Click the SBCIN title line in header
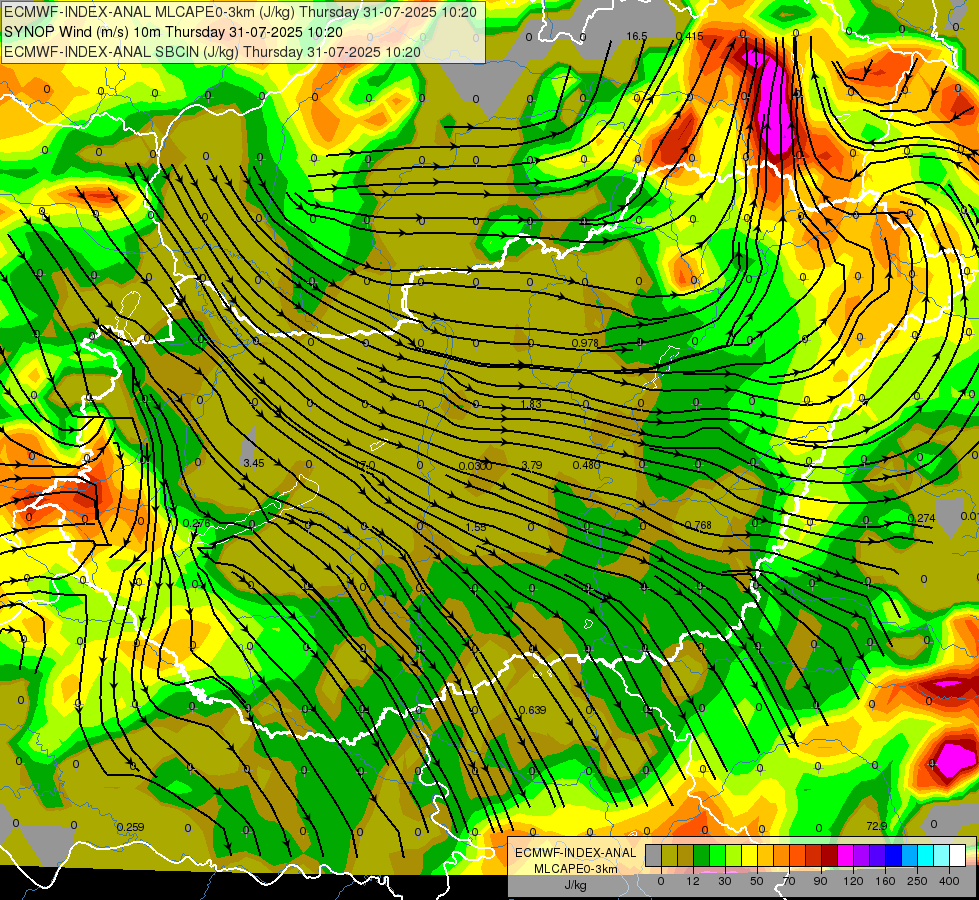979x900 pixels. [212, 52]
